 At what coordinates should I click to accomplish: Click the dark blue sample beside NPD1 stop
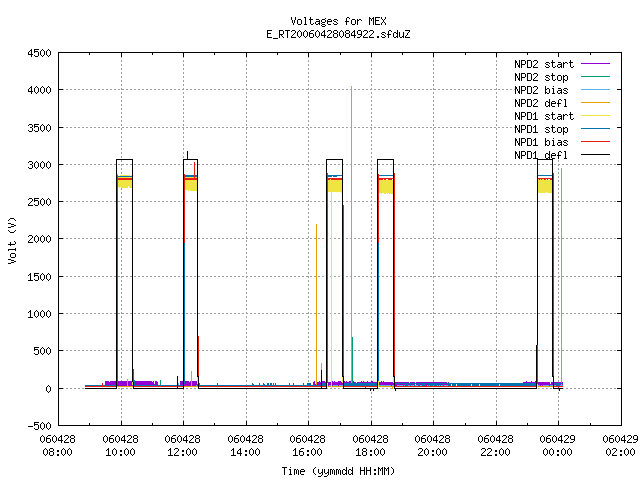click(595, 129)
